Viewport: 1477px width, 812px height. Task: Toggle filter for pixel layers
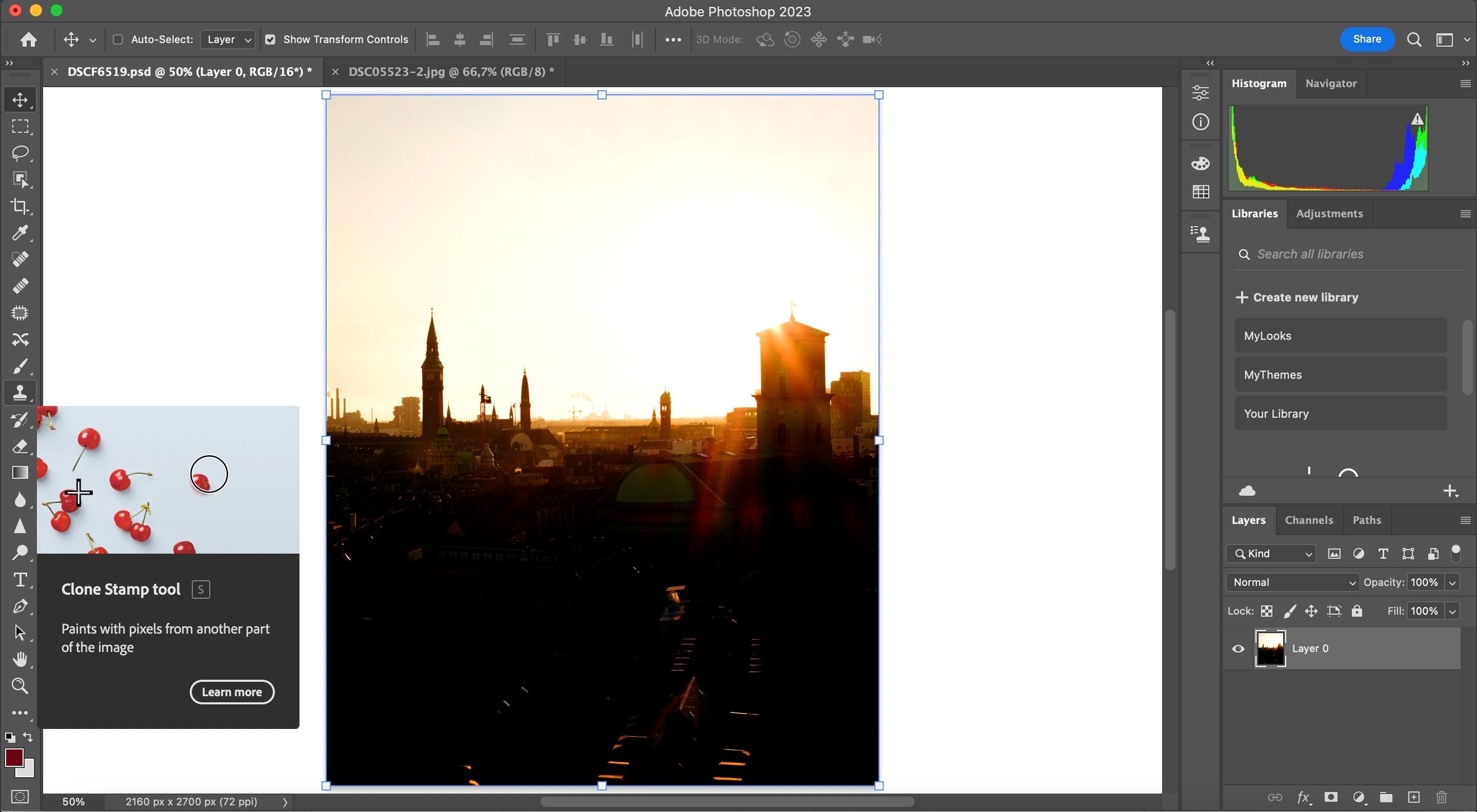point(1334,554)
